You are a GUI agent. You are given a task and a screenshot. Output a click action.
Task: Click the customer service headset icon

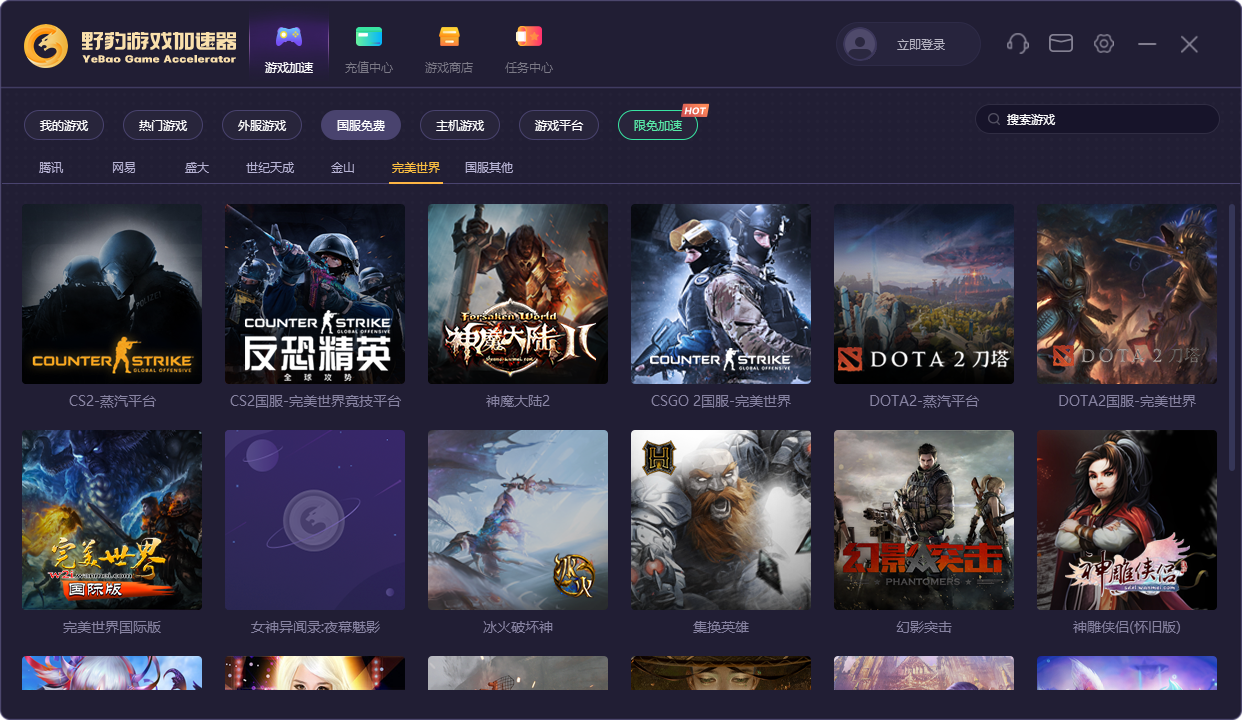pos(1018,44)
